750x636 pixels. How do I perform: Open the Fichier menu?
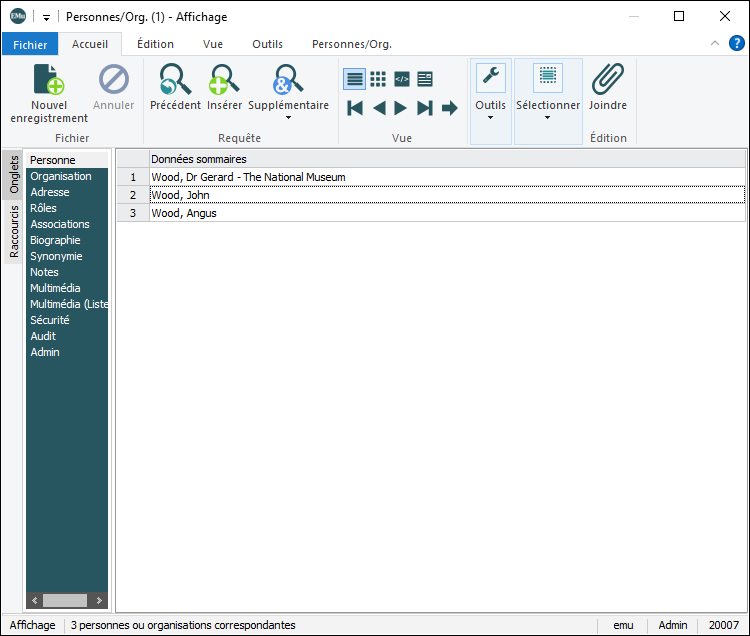tap(30, 45)
